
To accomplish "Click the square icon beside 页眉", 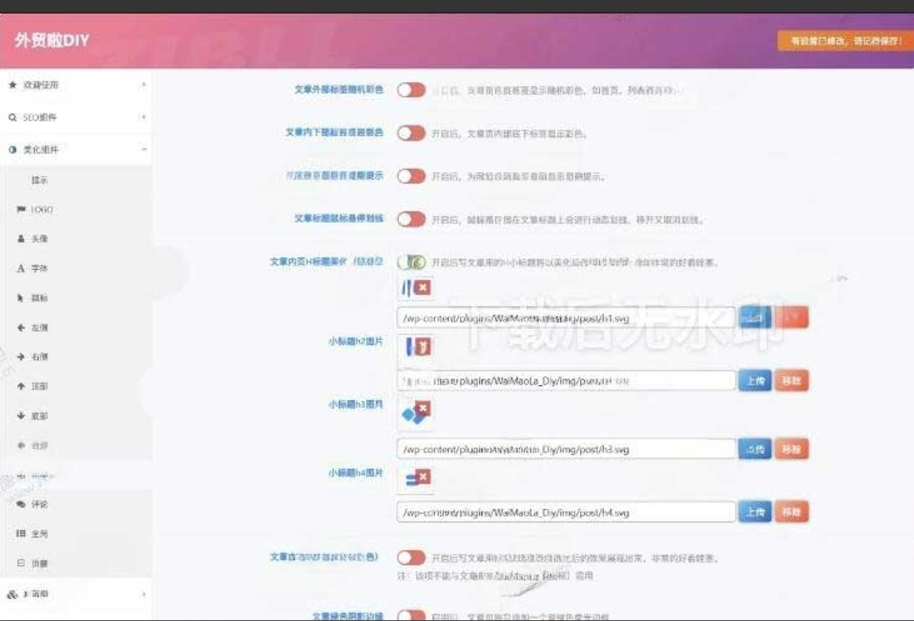I will tap(21, 563).
